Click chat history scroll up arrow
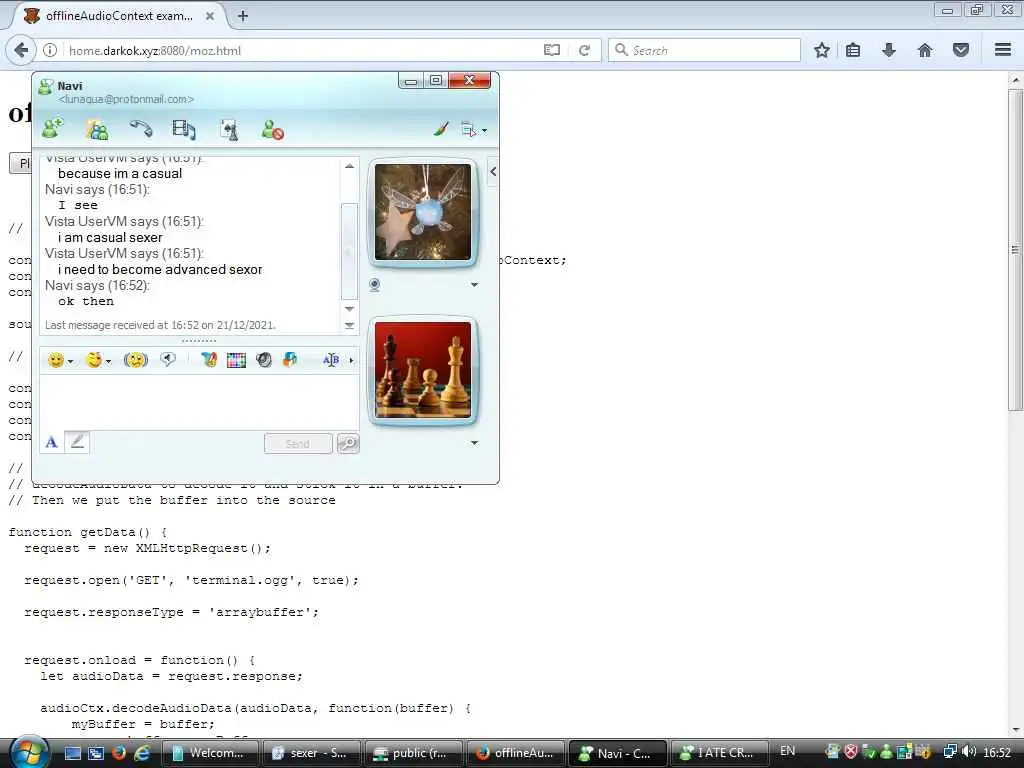 [349, 166]
